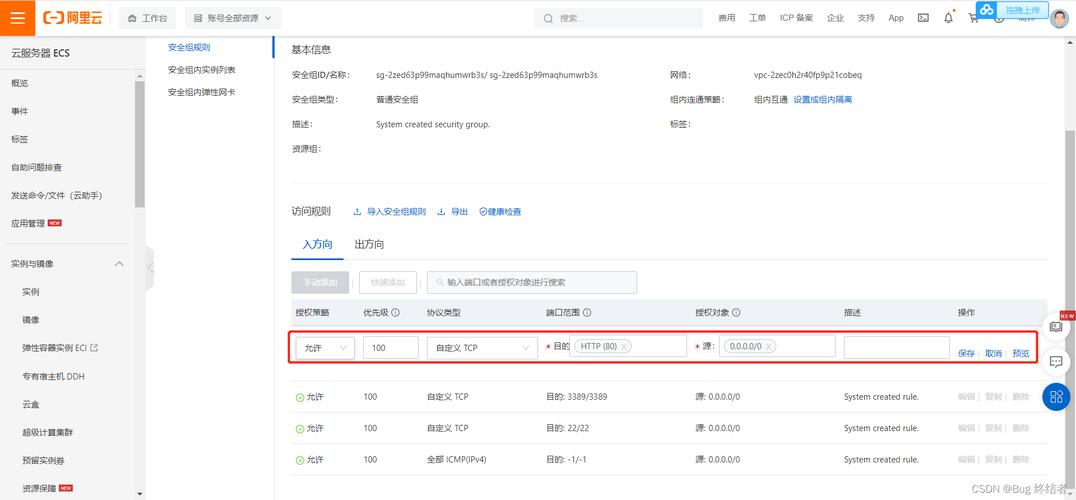Open 预留实例券 in the sidebar
The image size is (1076, 500).
[x=43, y=460]
